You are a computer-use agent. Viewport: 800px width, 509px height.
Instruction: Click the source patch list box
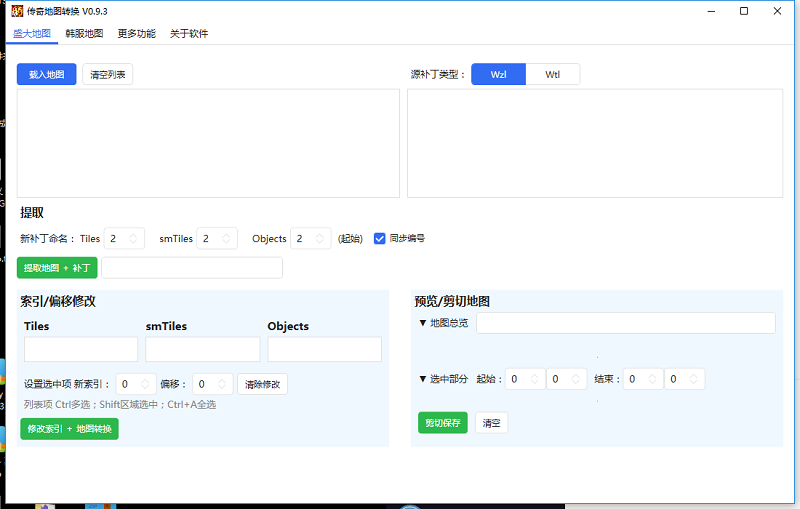595,143
